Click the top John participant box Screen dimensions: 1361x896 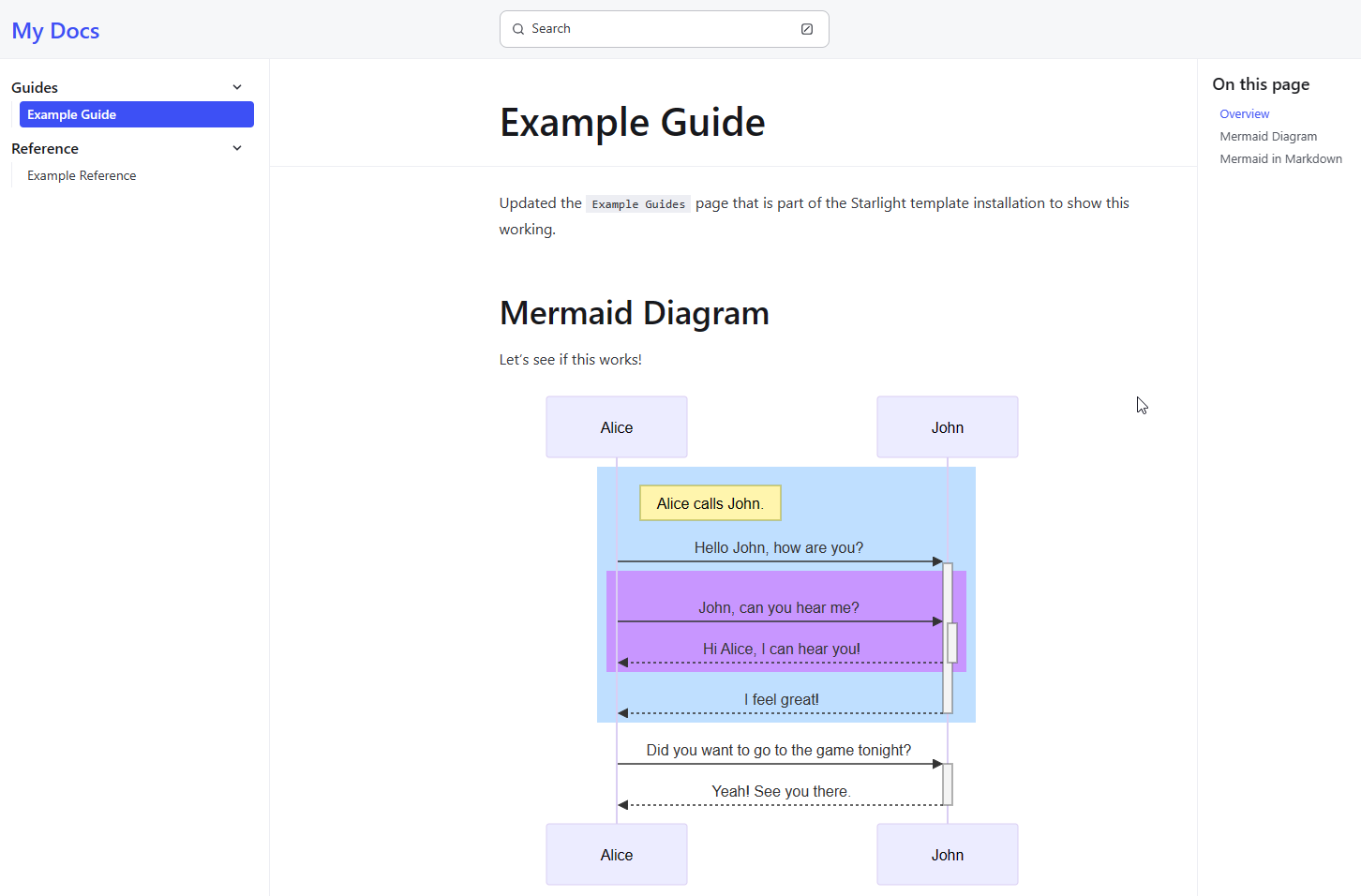[948, 427]
